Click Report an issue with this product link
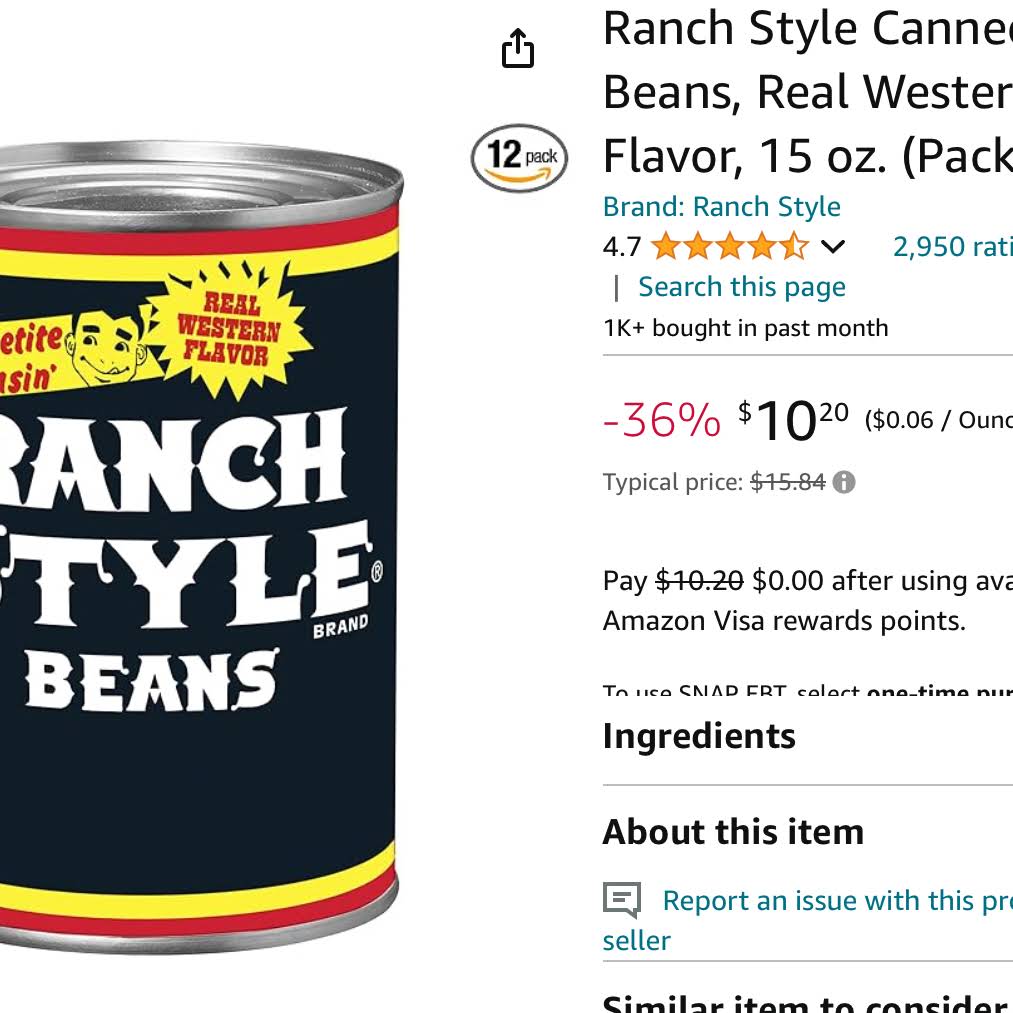Image resolution: width=1013 pixels, height=1013 pixels. click(x=808, y=920)
